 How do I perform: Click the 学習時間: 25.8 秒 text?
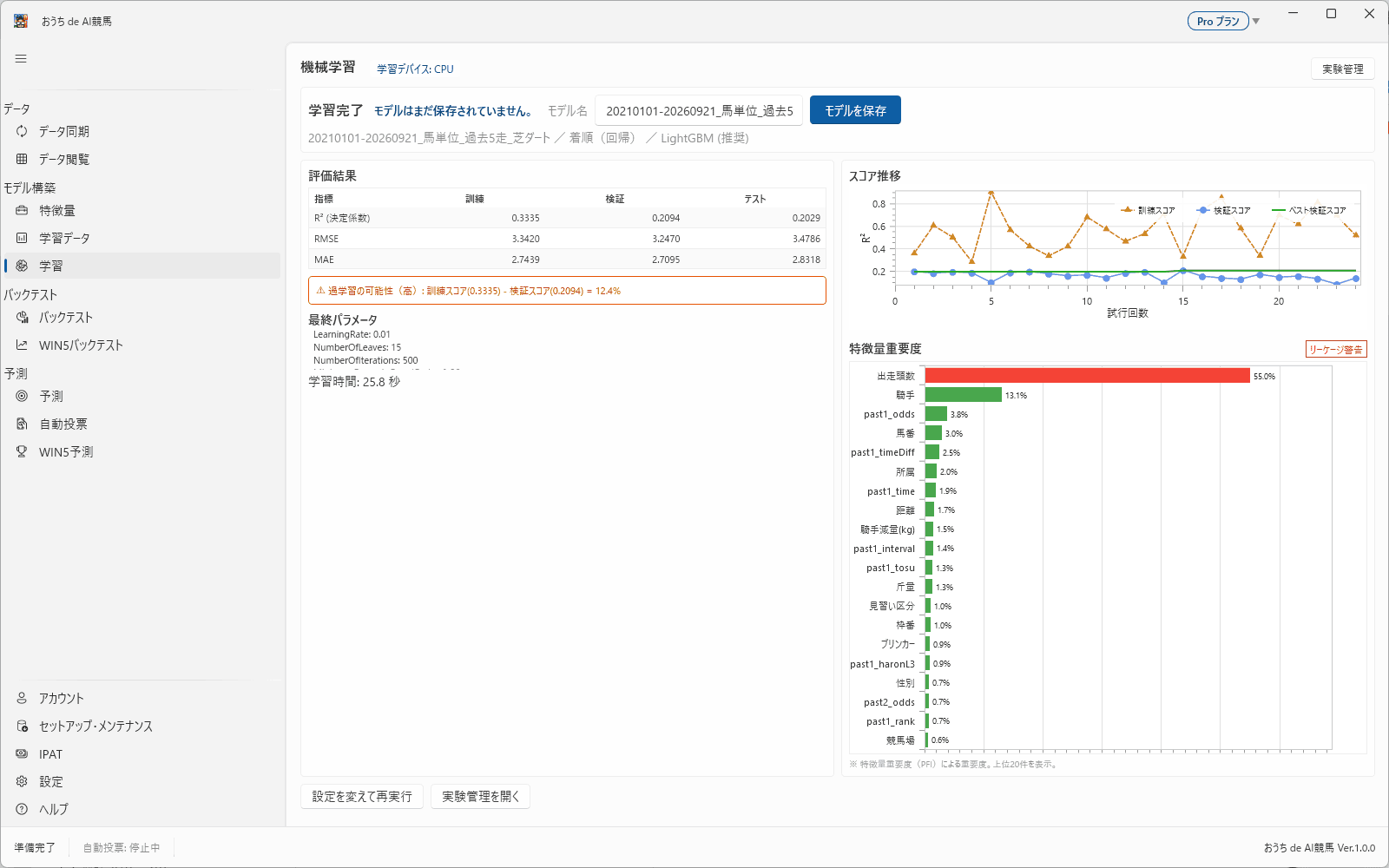coord(354,382)
